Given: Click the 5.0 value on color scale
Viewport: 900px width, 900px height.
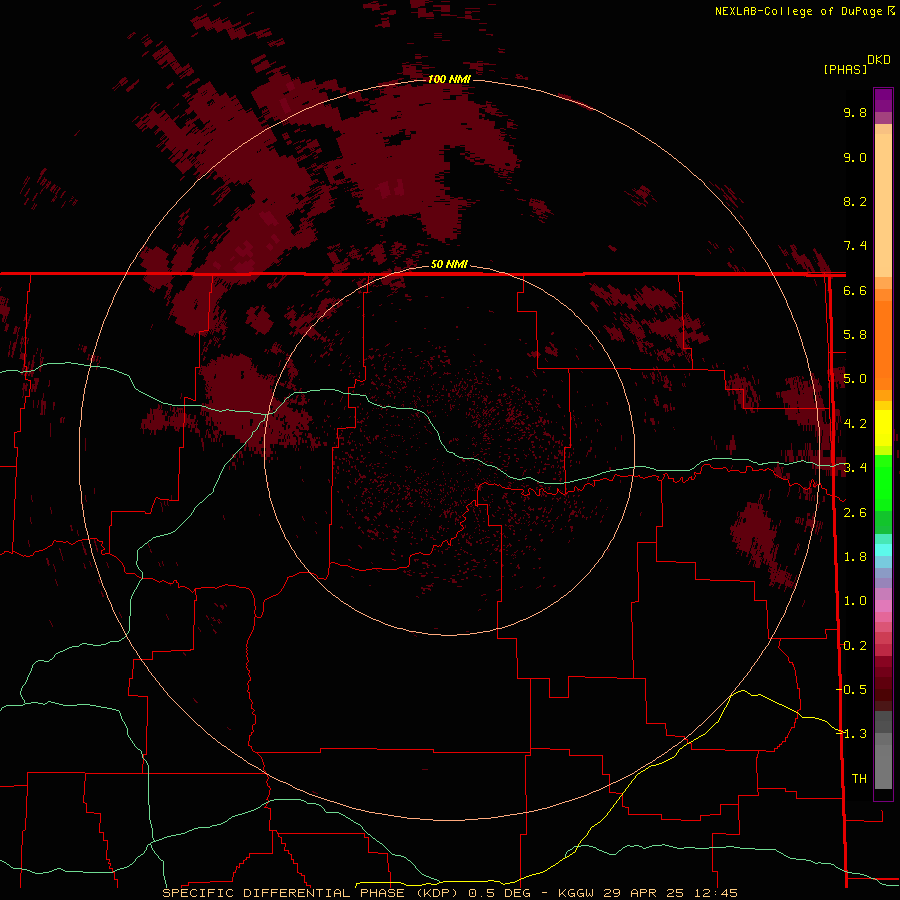Looking at the screenshot, I should click(855, 379).
